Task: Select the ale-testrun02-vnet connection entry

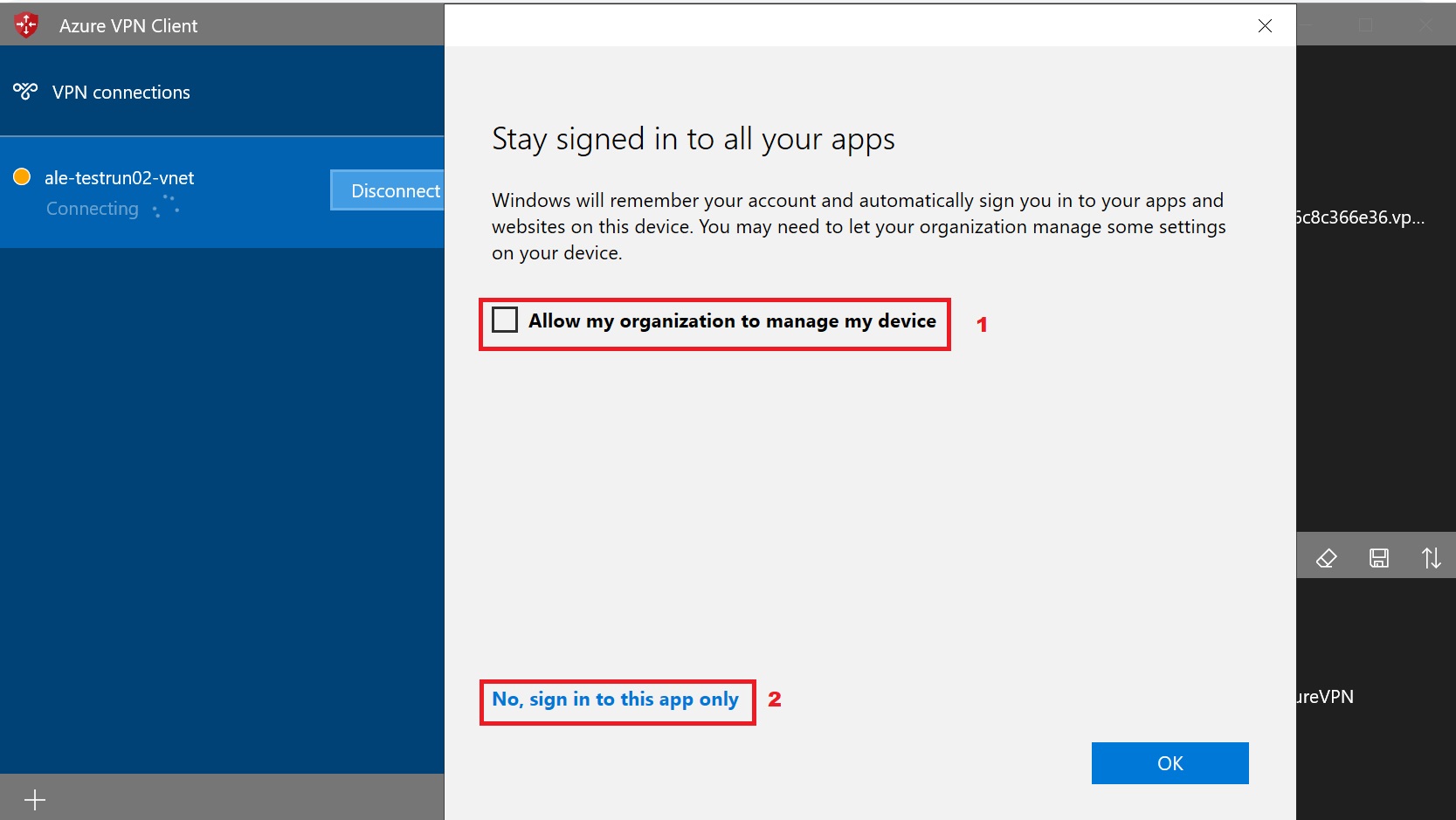Action: tap(222, 192)
